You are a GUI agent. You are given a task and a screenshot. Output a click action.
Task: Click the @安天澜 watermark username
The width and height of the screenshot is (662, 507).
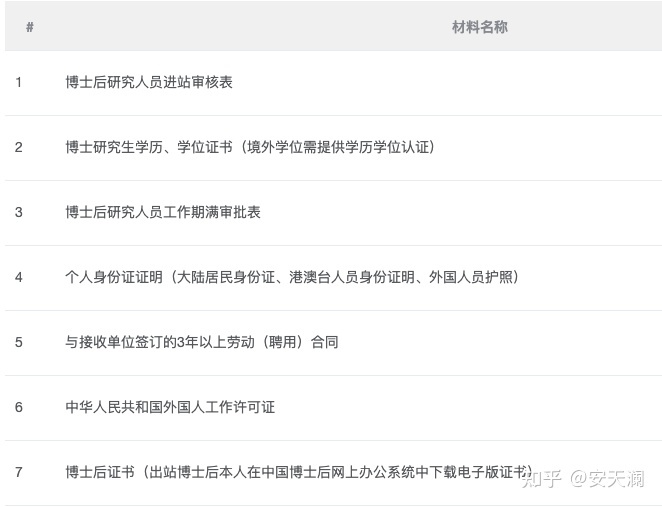coord(607,480)
